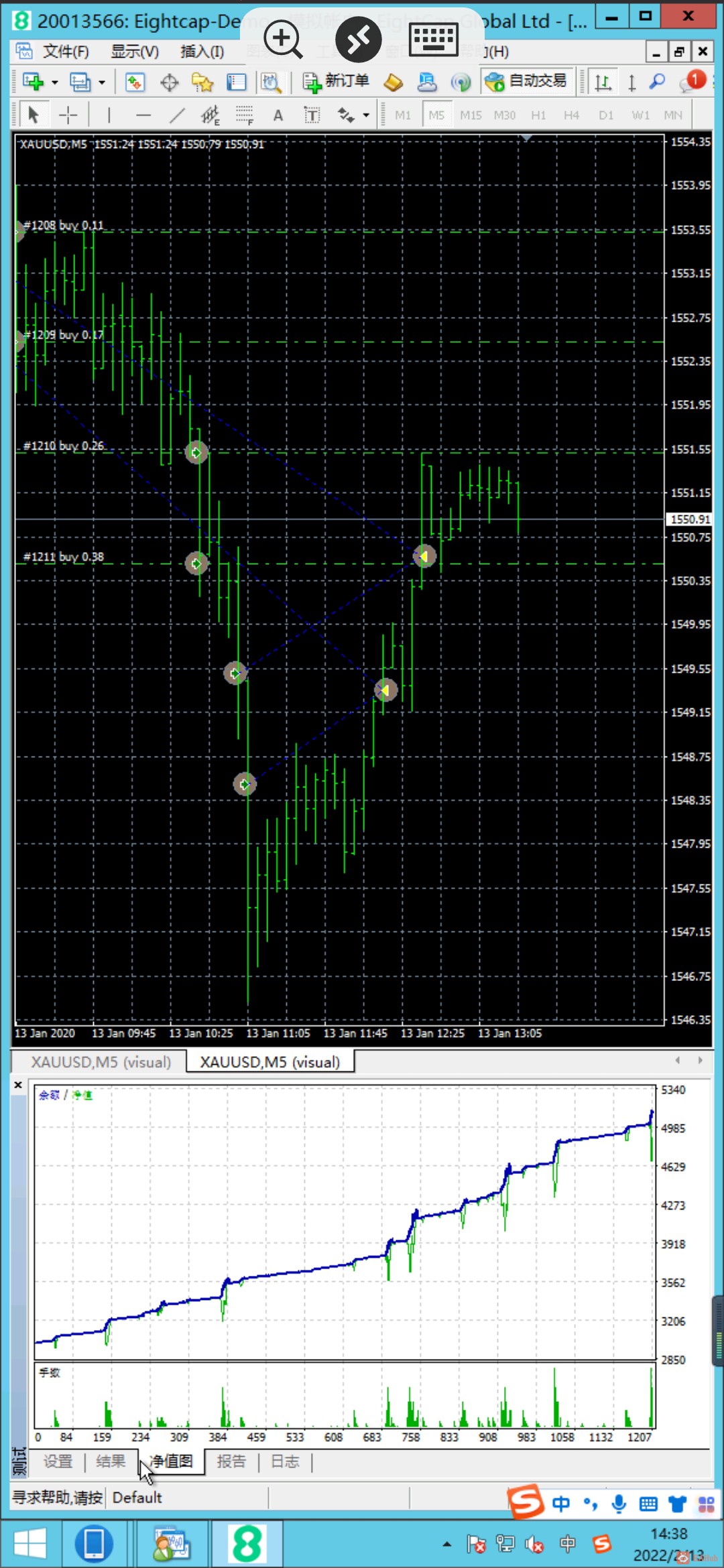The height and width of the screenshot is (1568, 724).
Task: Select the Fibonacci retracement tool
Action: [245, 115]
